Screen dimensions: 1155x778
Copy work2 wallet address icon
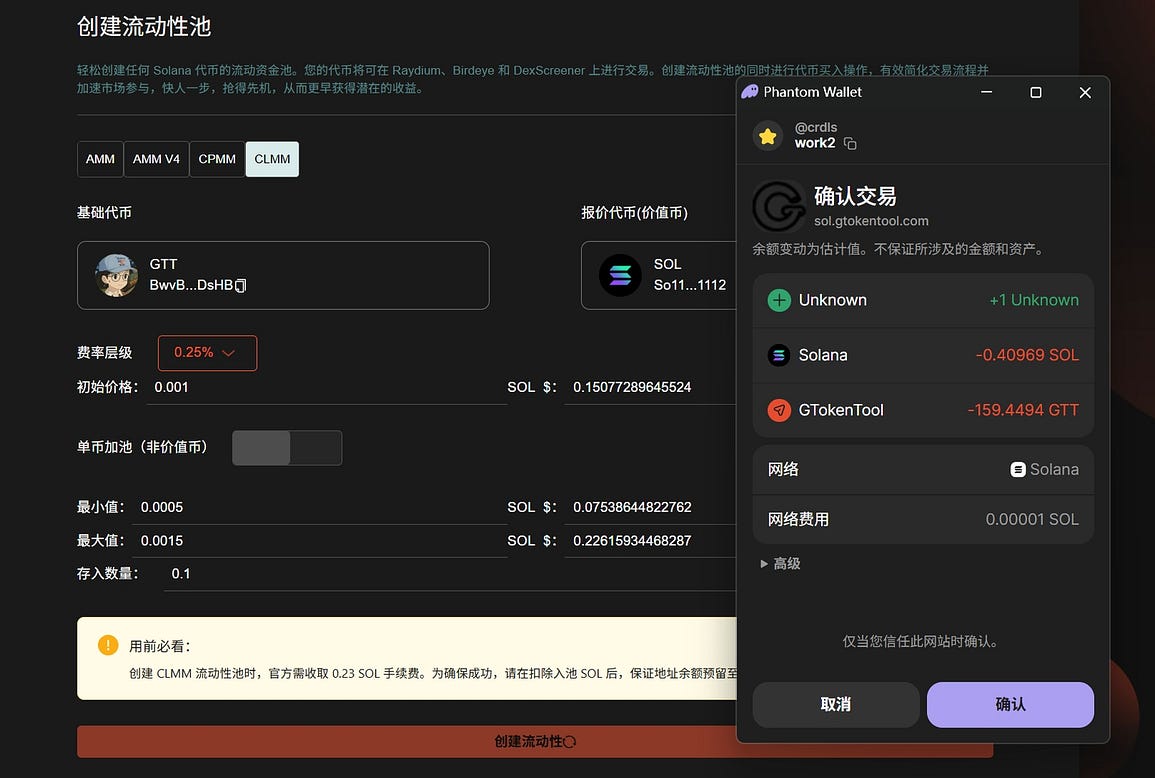[850, 144]
